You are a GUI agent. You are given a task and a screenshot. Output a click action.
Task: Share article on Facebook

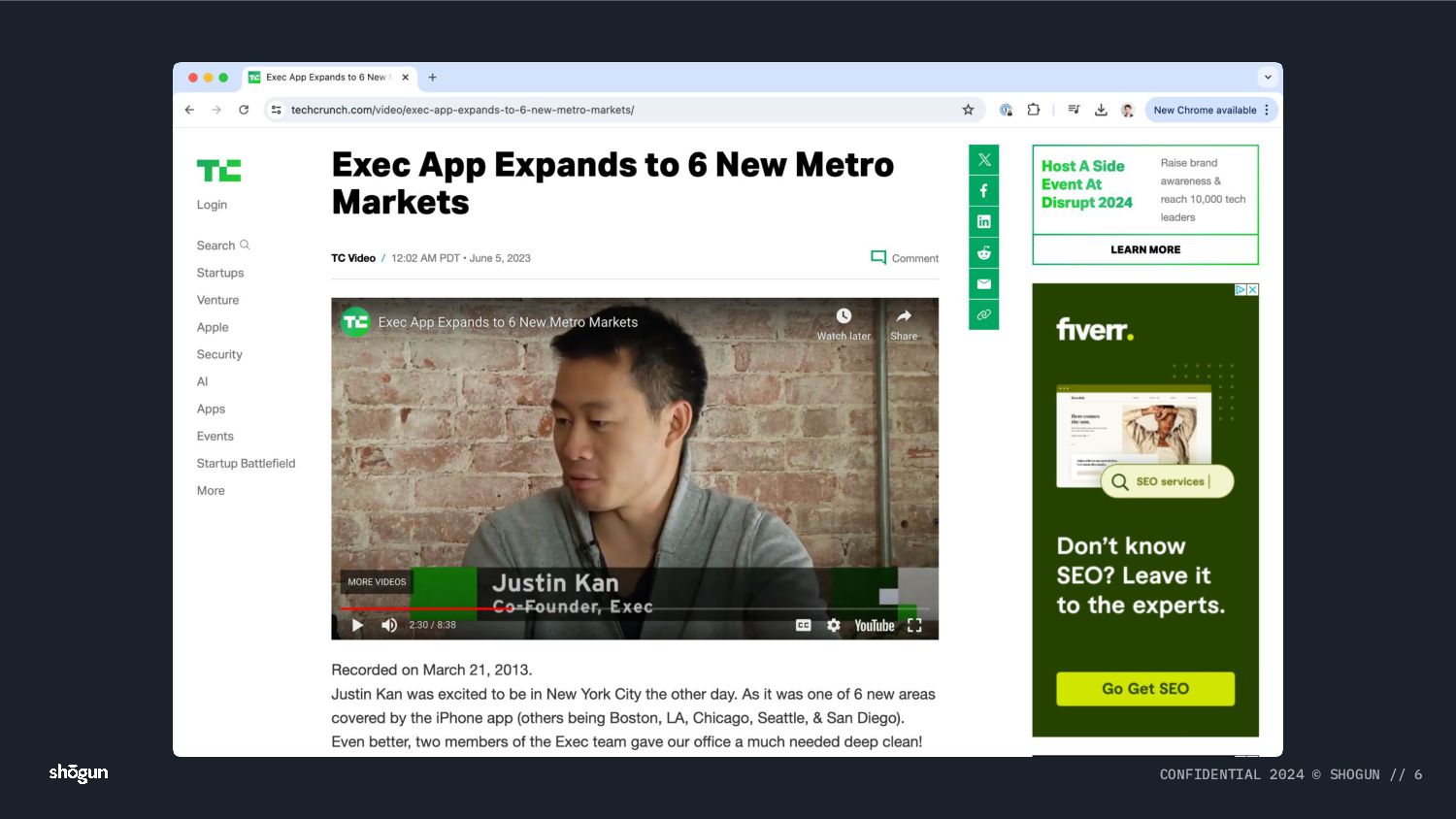coord(983,191)
